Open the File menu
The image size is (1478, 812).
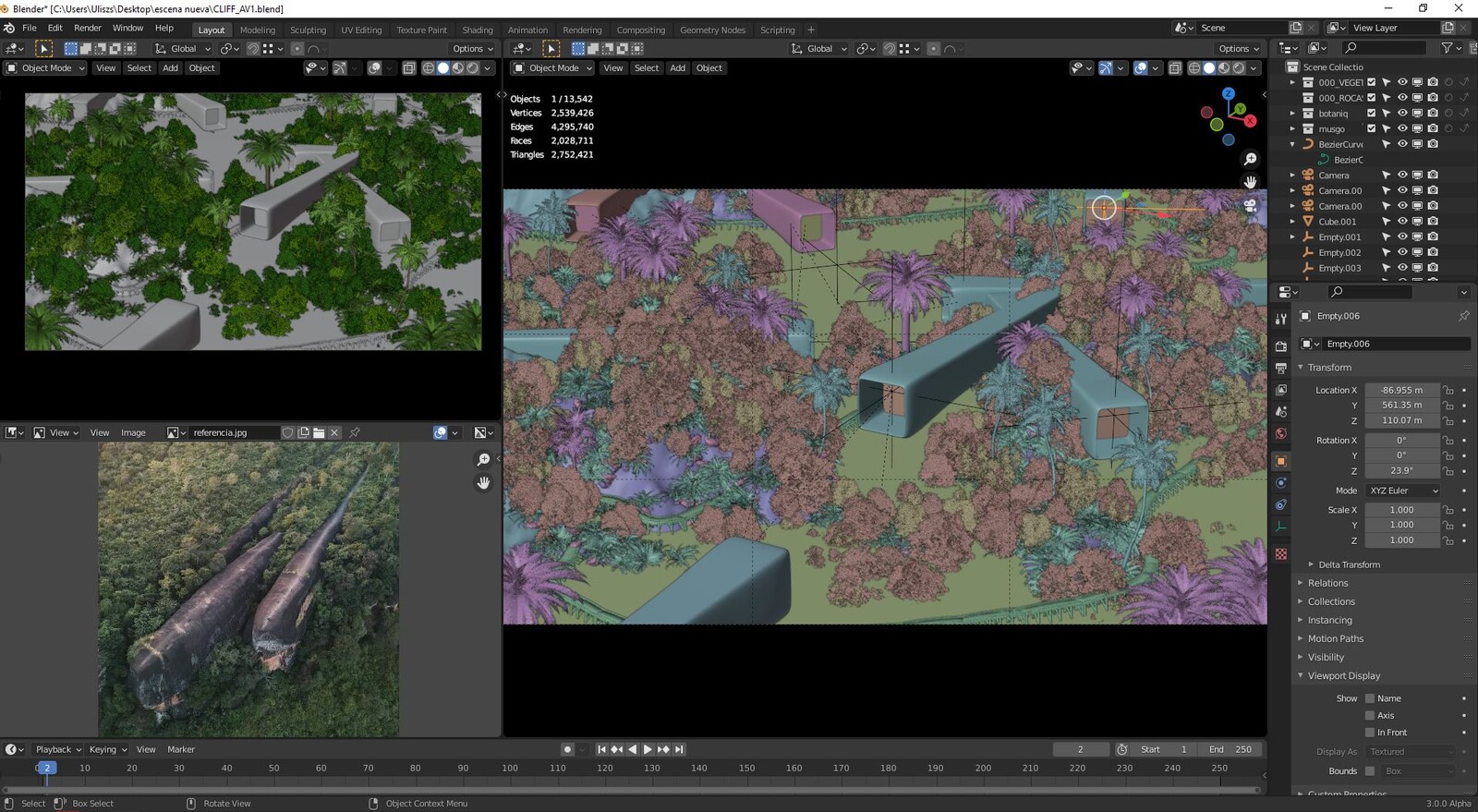(x=30, y=29)
